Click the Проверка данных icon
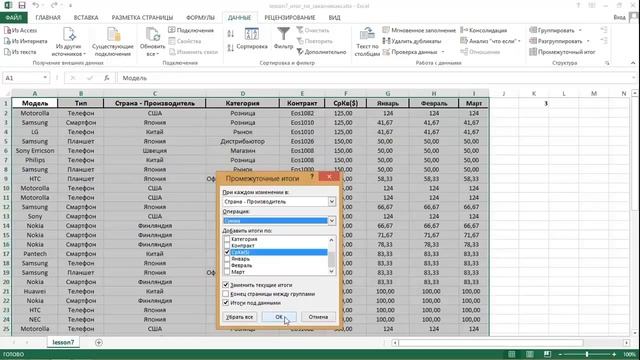640x360 pixels. click(386, 52)
